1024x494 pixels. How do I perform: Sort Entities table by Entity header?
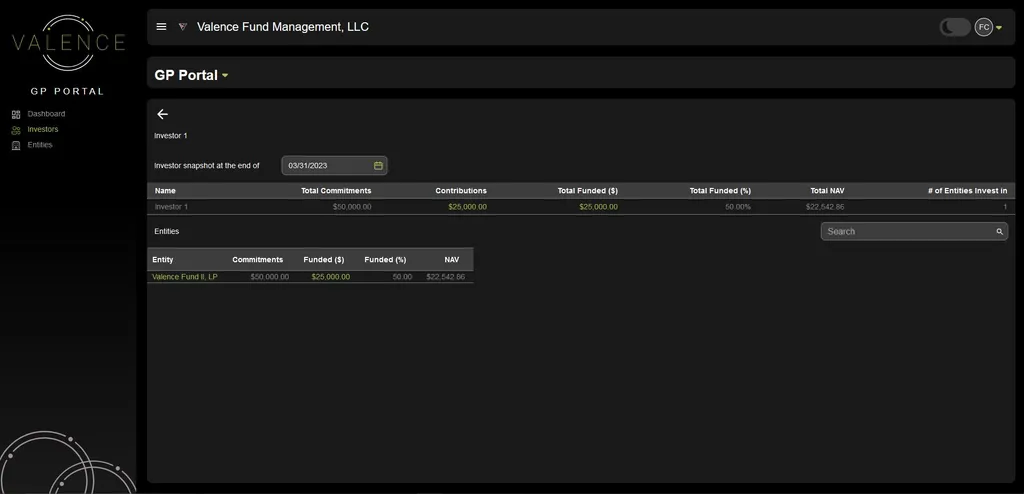(163, 260)
